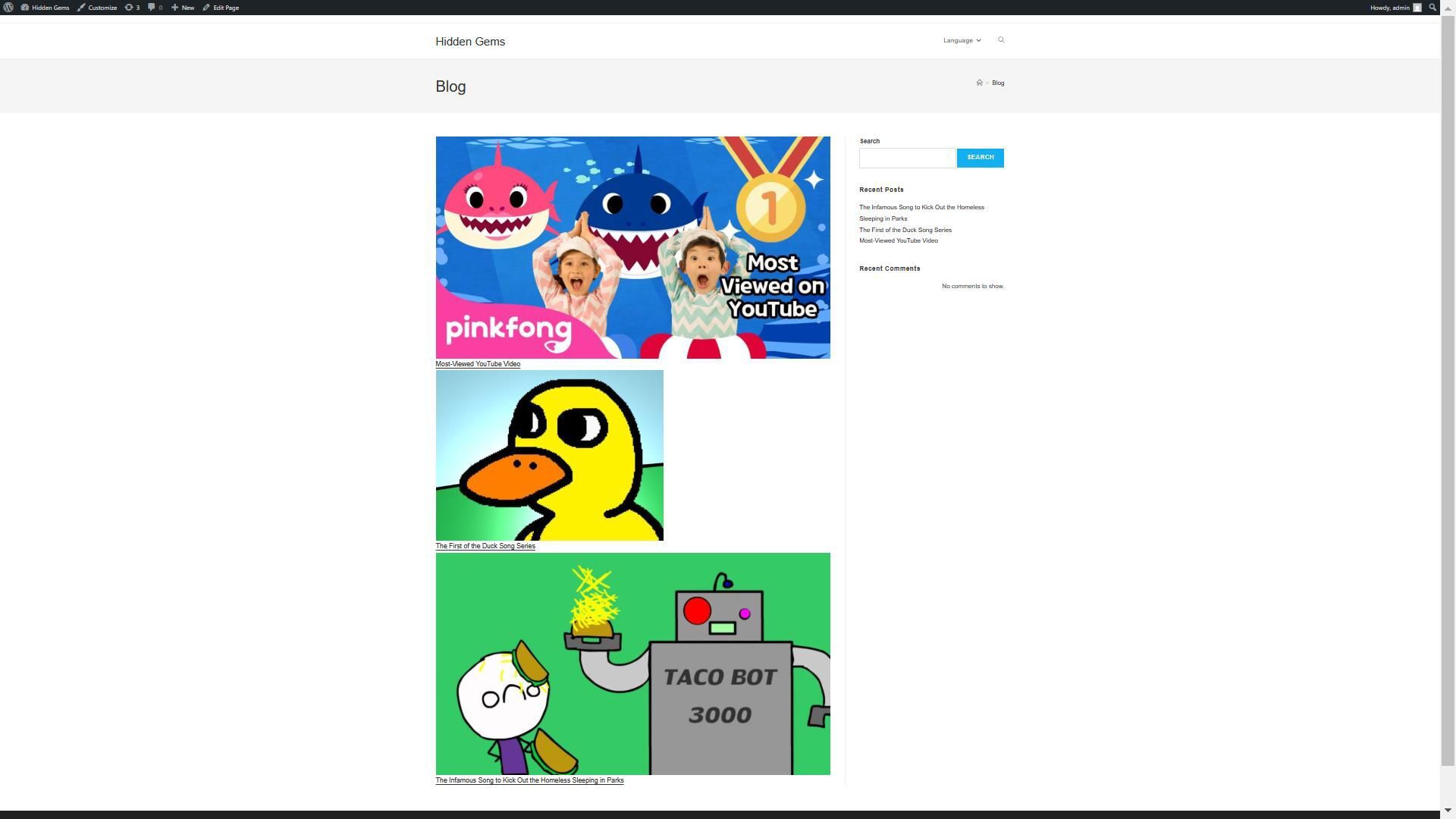This screenshot has width=1456, height=819.
Task: Click the admin bar search icon
Action: coord(1432,8)
